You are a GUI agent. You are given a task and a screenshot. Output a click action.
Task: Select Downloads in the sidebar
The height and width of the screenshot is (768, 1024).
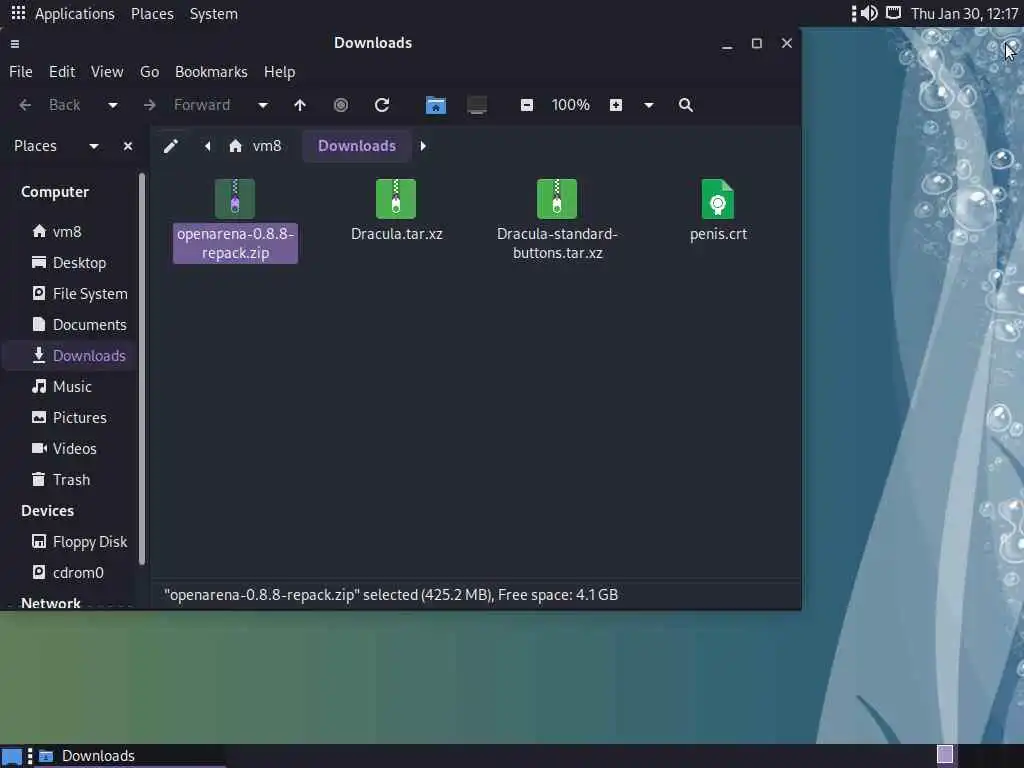[69, 356]
